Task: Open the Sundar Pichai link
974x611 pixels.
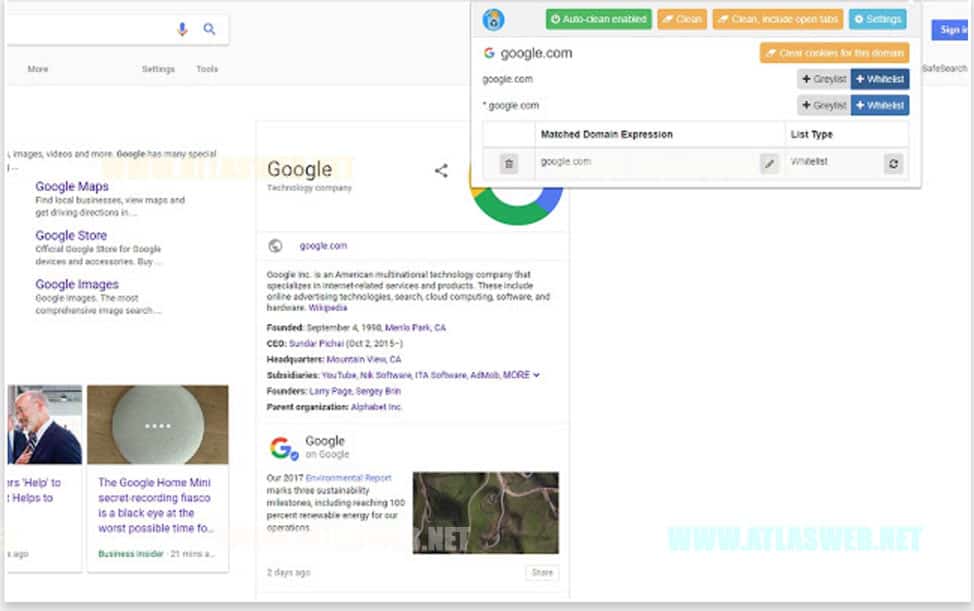Action: point(316,343)
